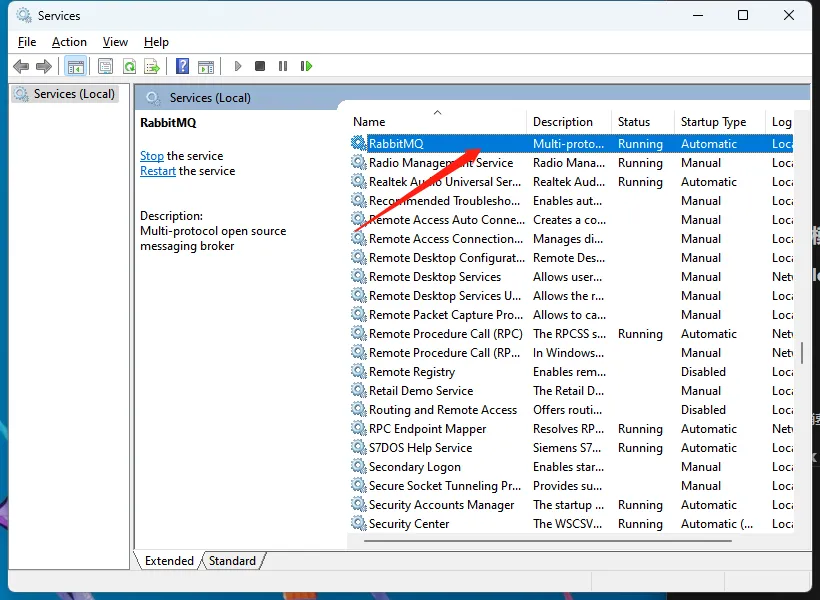820x600 pixels.
Task: Click the Forward arrow toolbar icon
Action: 44,66
